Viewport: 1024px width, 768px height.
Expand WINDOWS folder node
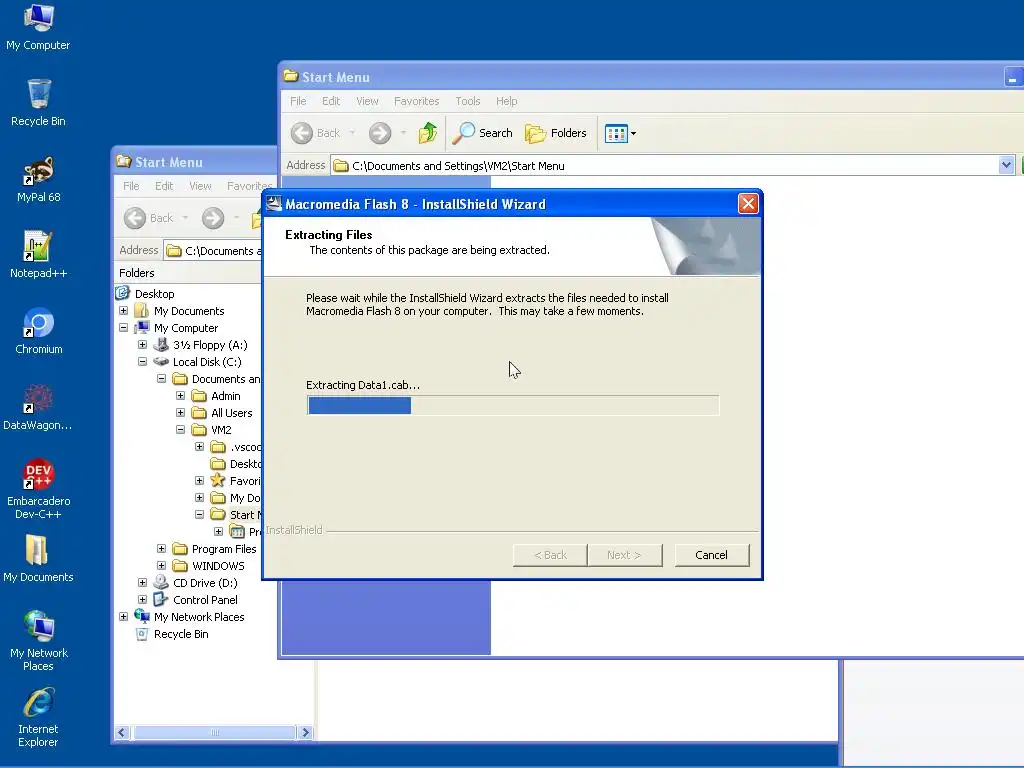pos(161,566)
